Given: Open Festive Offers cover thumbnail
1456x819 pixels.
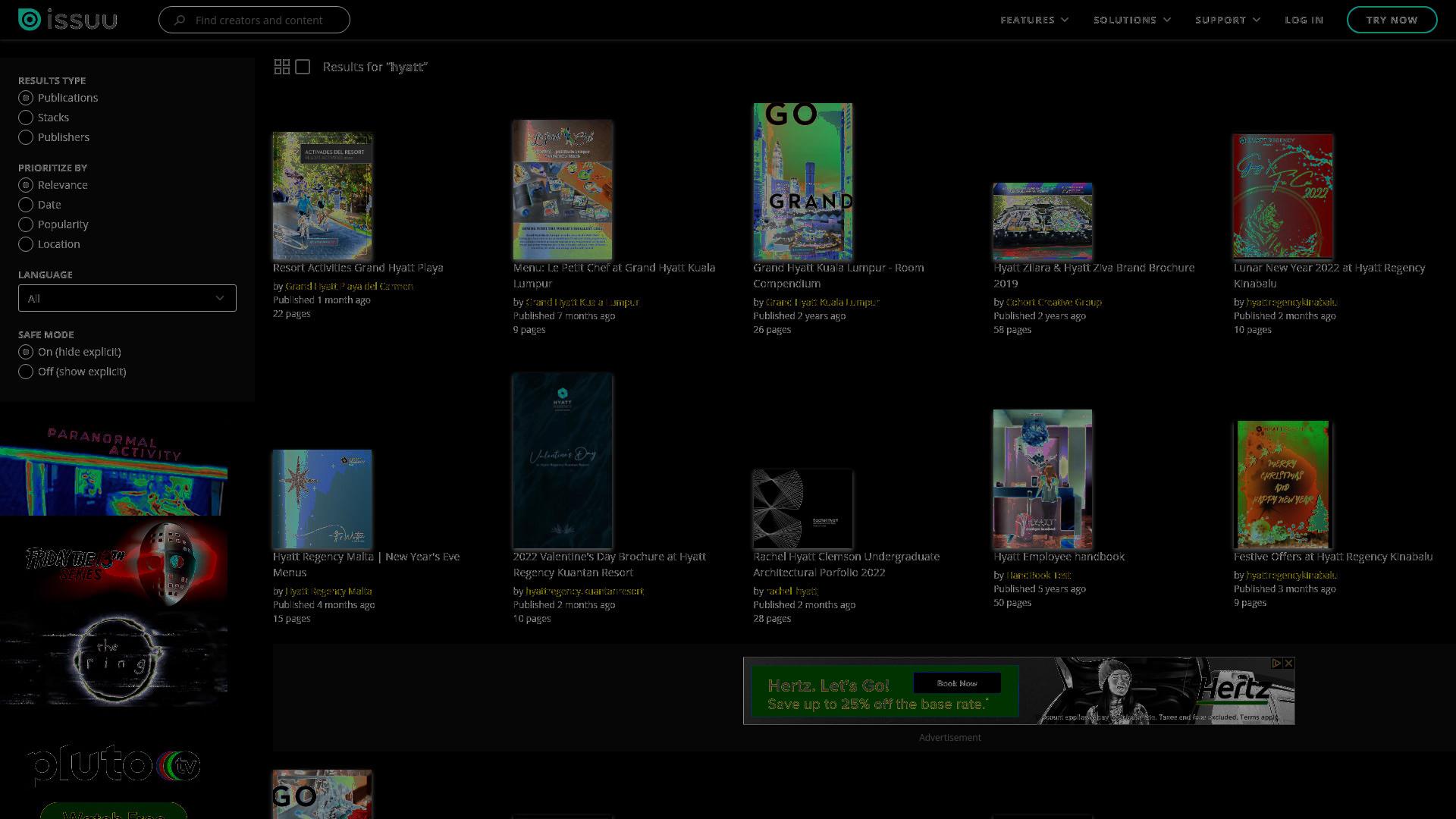Looking at the screenshot, I should click(x=1283, y=485).
